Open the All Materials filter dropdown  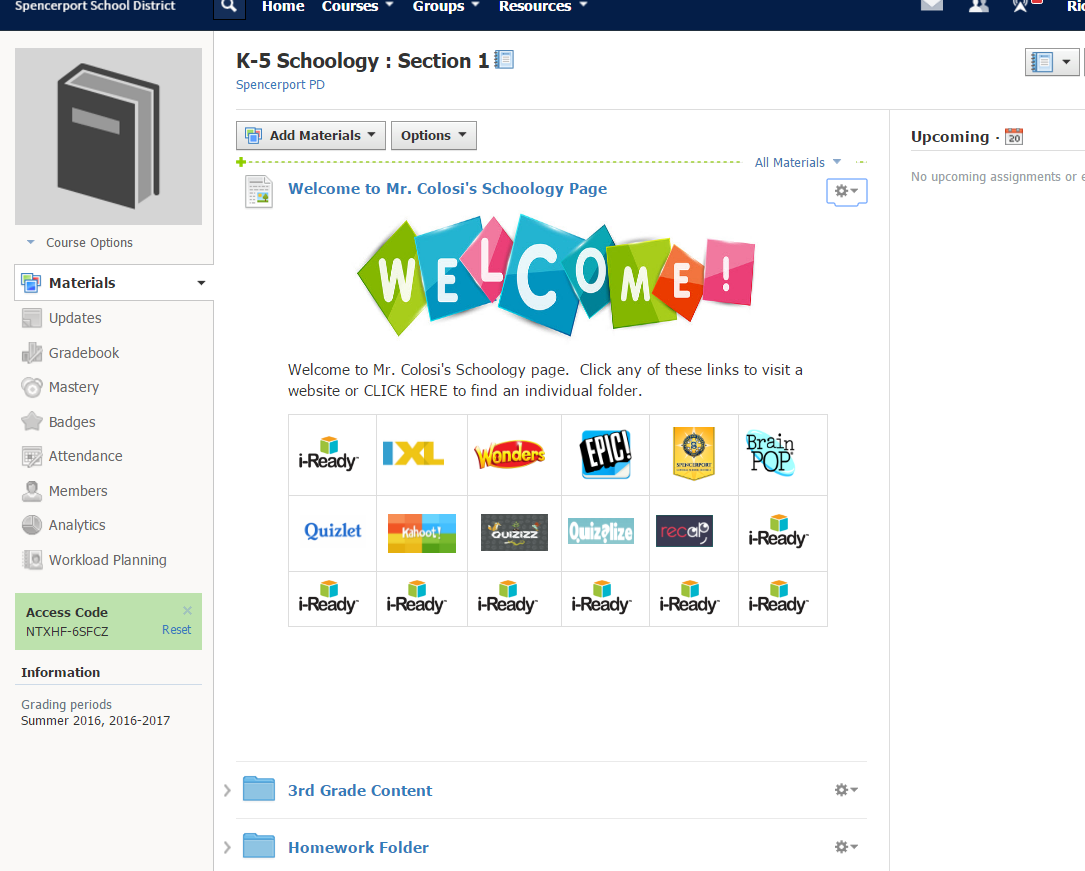click(797, 163)
